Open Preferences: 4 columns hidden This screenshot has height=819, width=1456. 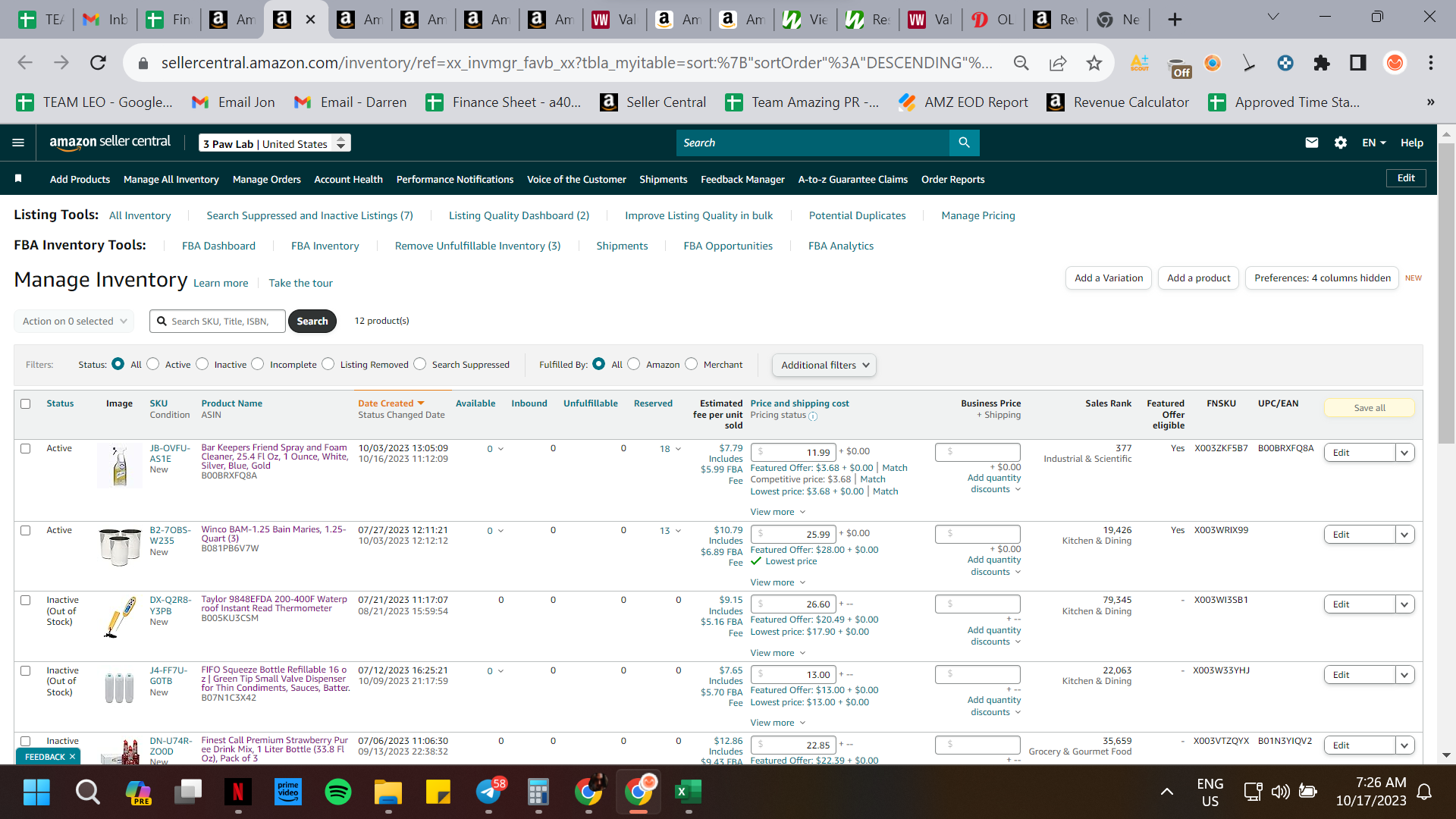pyautogui.click(x=1322, y=278)
